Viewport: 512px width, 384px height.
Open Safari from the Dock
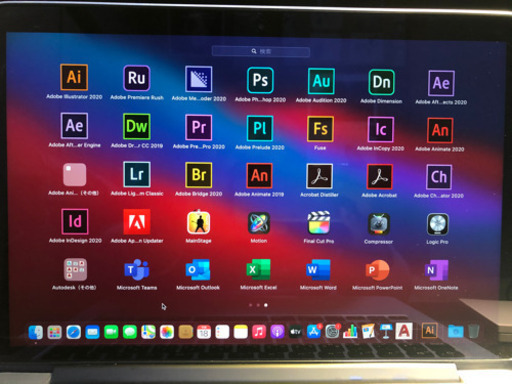pyautogui.click(x=73, y=332)
